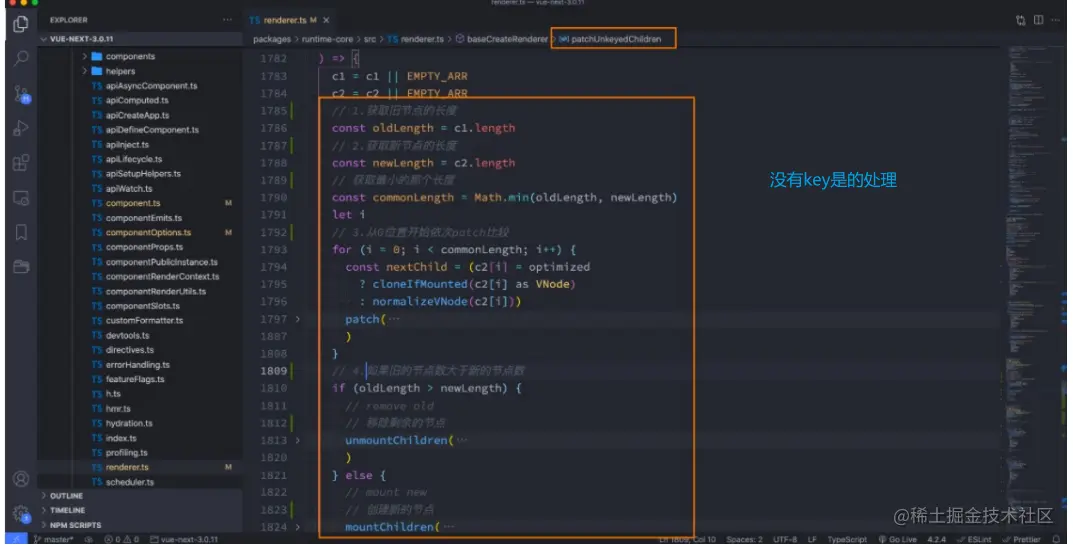
Task: Click line number 1809 in the gutter
Action: click(274, 371)
